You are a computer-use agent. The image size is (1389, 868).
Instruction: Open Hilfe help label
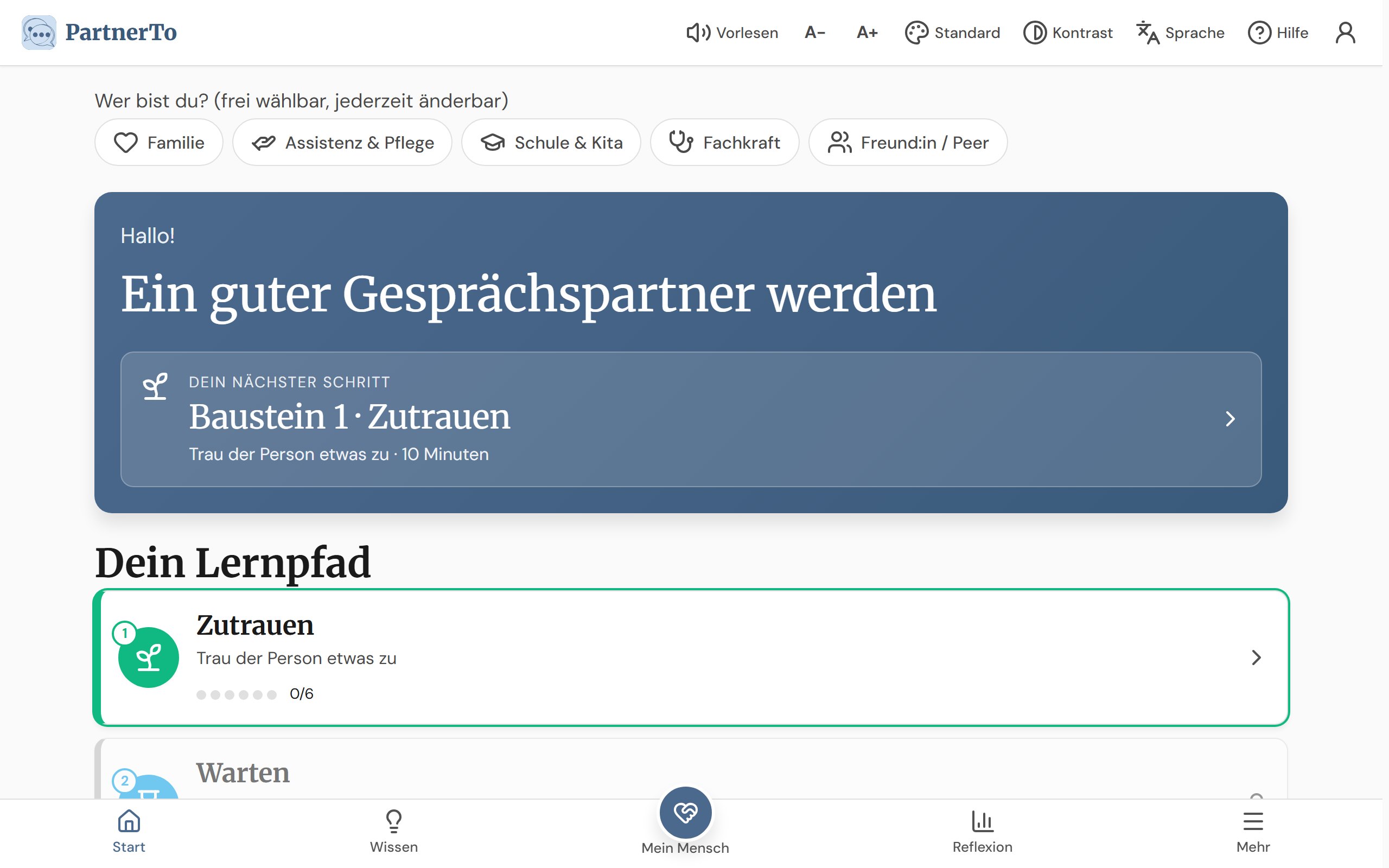click(1292, 33)
